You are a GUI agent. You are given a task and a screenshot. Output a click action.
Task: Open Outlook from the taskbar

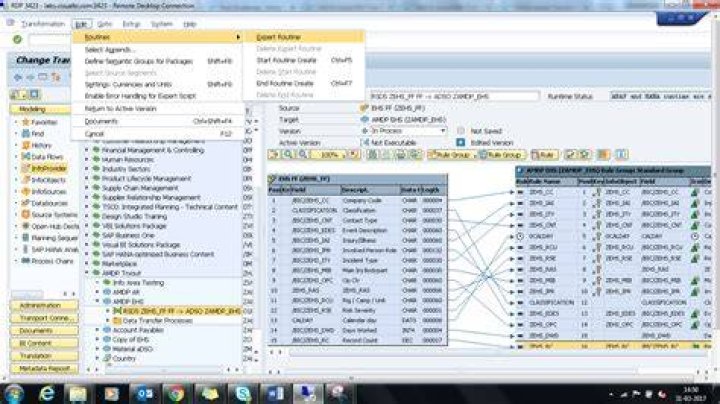pos(145,393)
